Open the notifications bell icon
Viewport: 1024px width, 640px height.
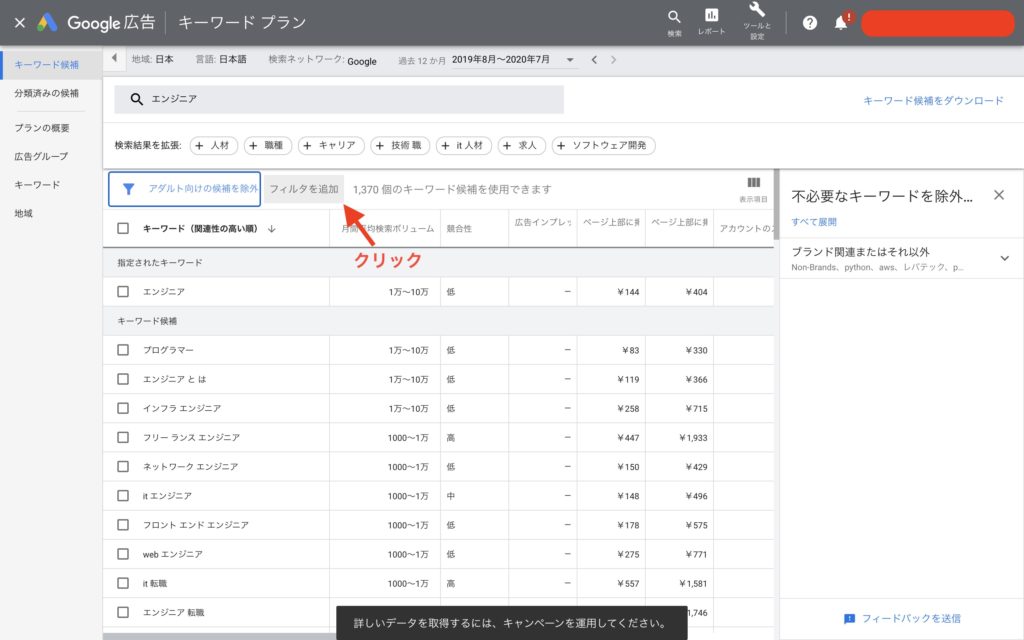pos(841,23)
